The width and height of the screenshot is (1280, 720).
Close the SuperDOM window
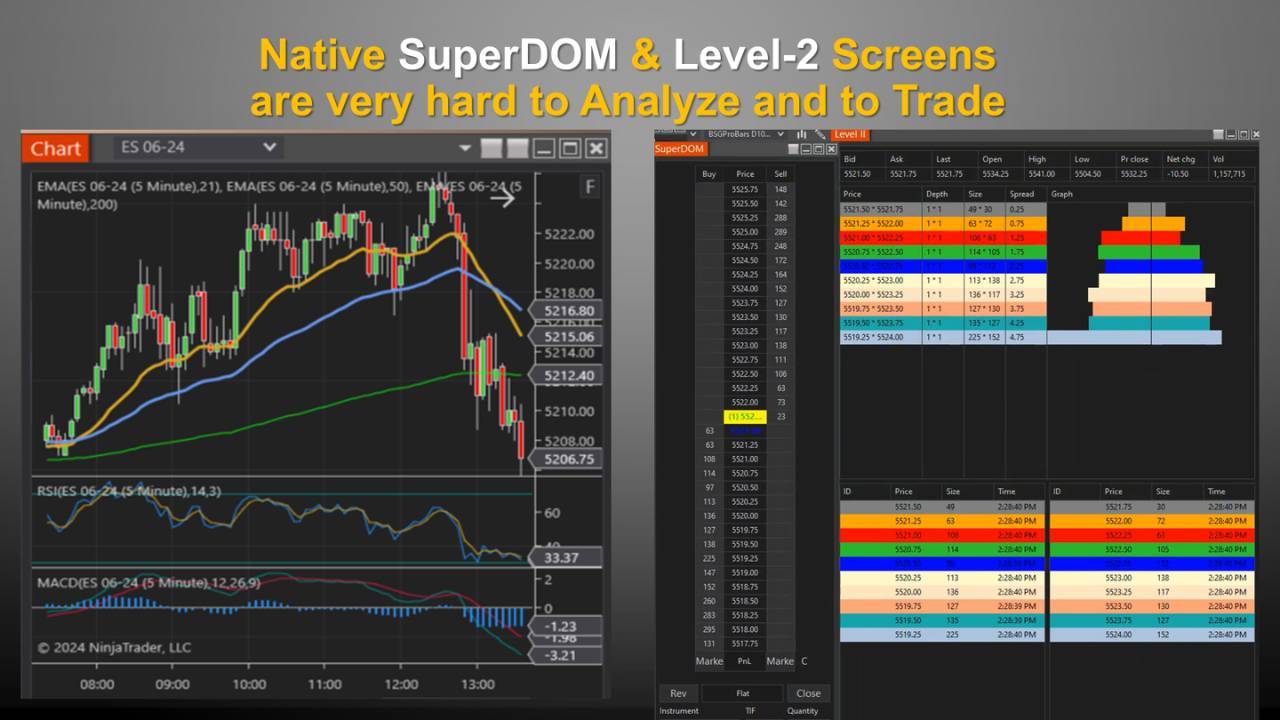[x=831, y=149]
